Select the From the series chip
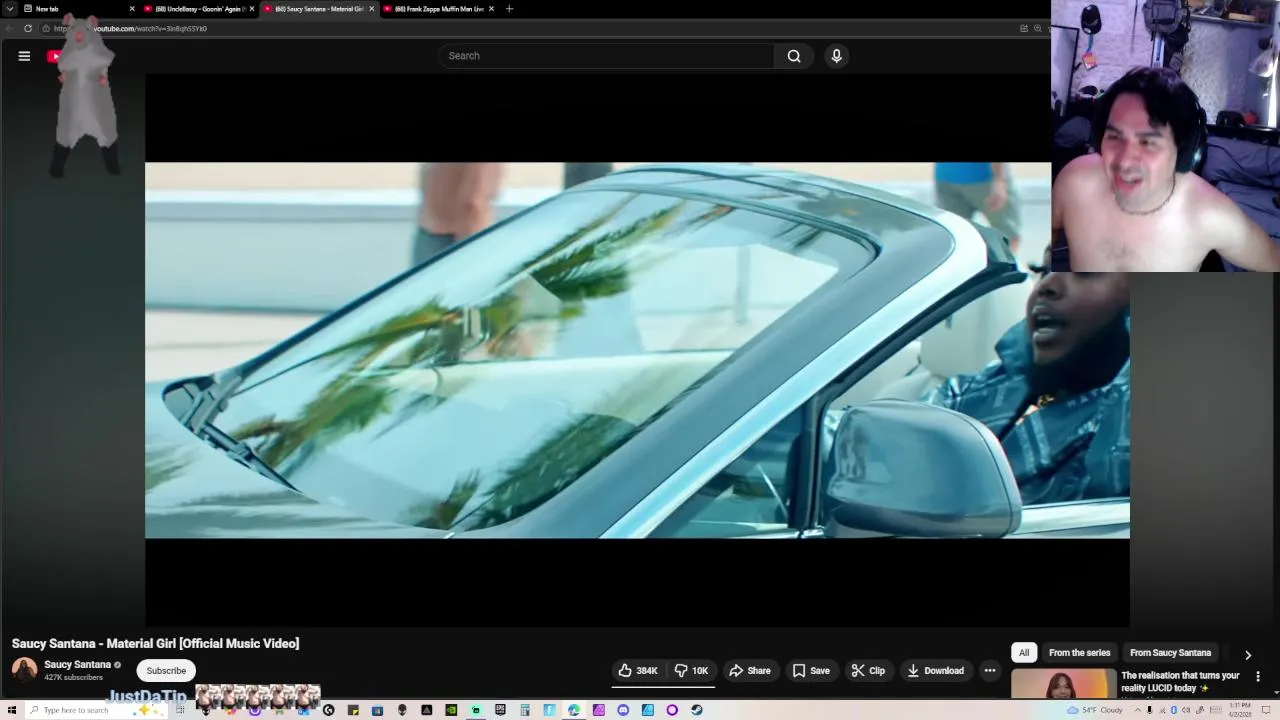The width and height of the screenshot is (1280, 720). (1079, 653)
